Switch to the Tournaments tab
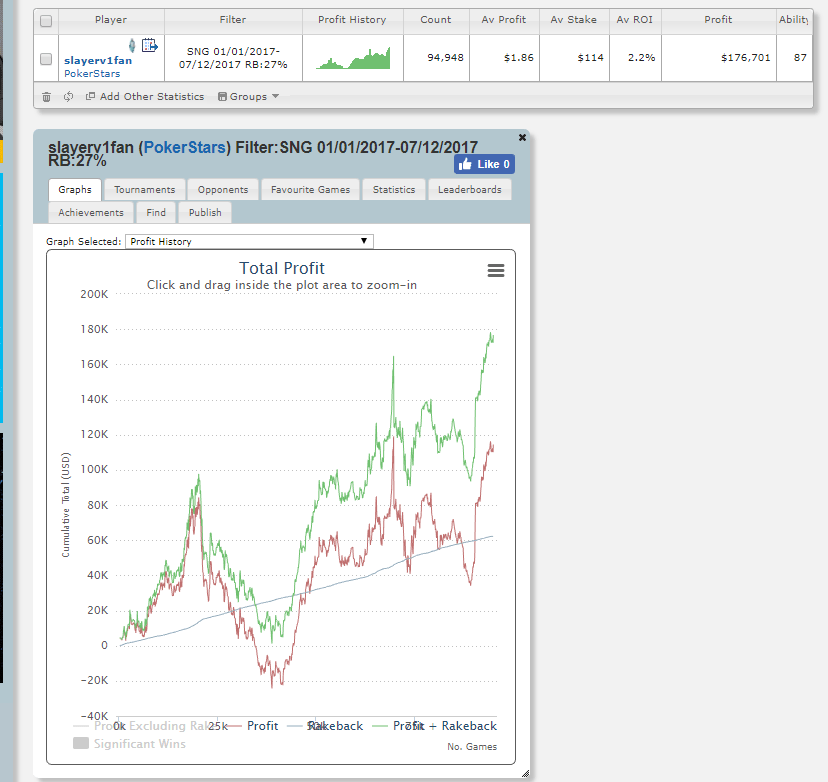The image size is (828, 782). [x=145, y=190]
